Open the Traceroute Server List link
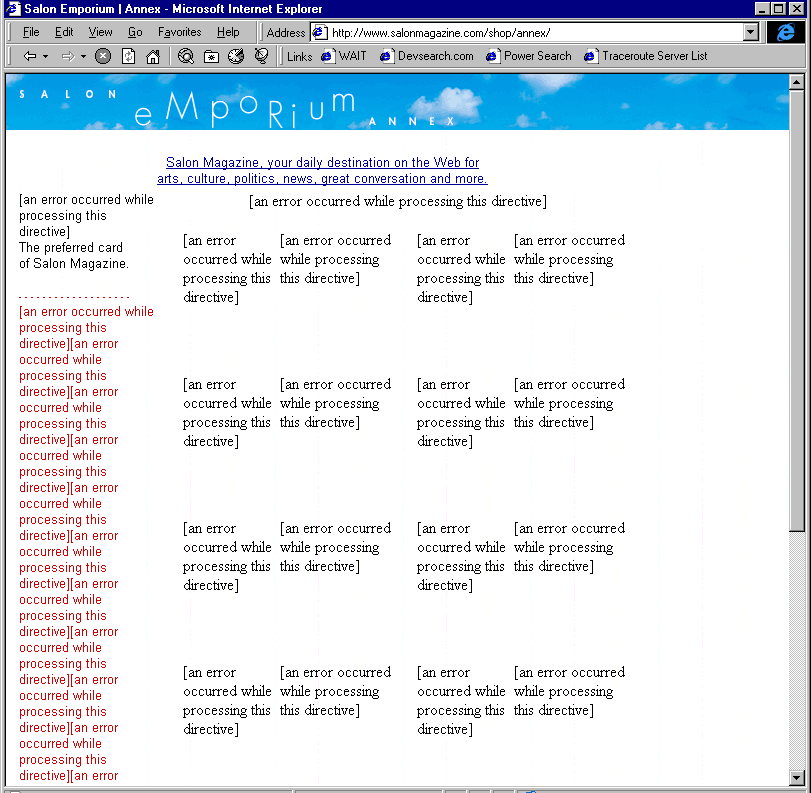This screenshot has height=793, width=811. [645, 56]
